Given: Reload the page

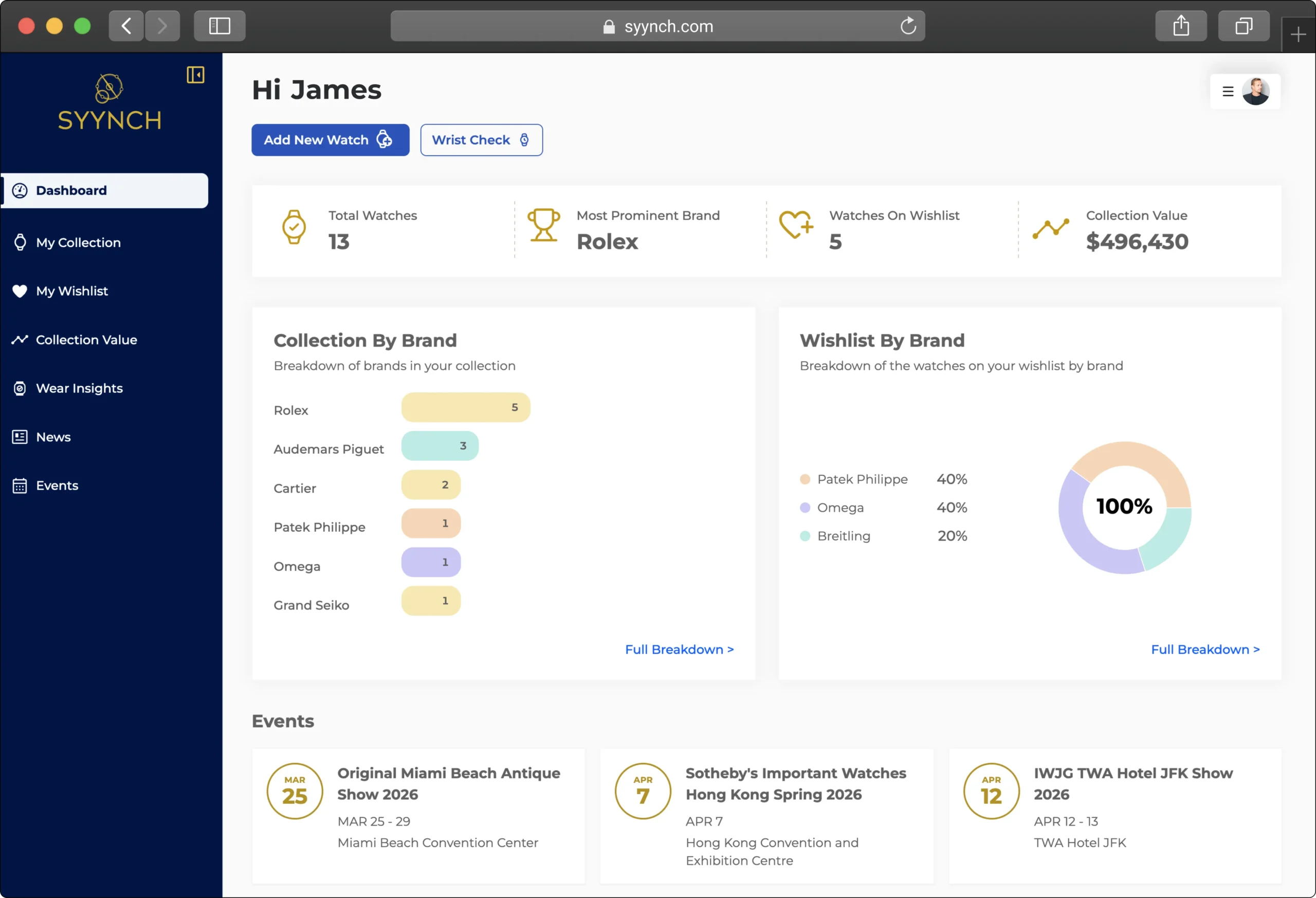Looking at the screenshot, I should 908,26.
